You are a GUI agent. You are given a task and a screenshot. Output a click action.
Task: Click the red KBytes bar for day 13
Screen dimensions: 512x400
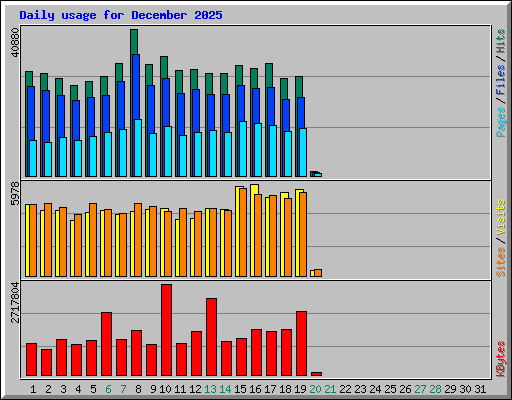(211, 337)
